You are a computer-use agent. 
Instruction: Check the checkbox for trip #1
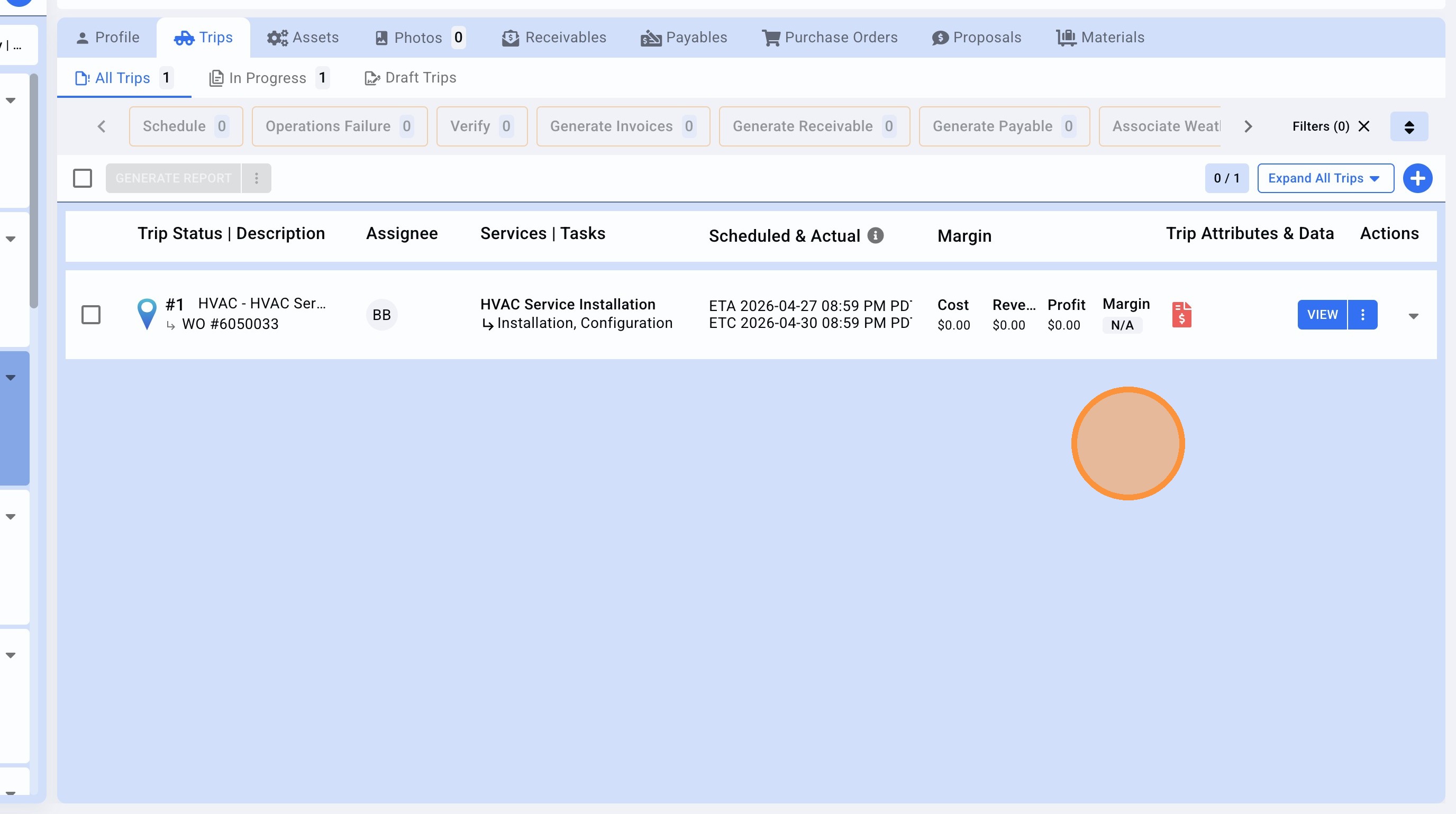click(x=91, y=315)
